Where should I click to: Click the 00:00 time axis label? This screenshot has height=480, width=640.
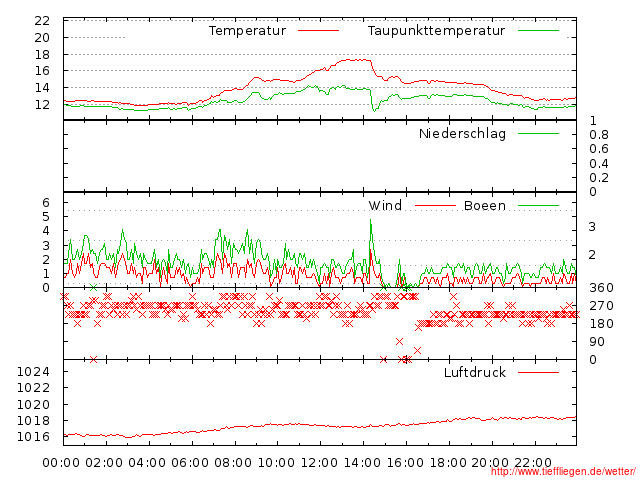pyautogui.click(x=61, y=463)
